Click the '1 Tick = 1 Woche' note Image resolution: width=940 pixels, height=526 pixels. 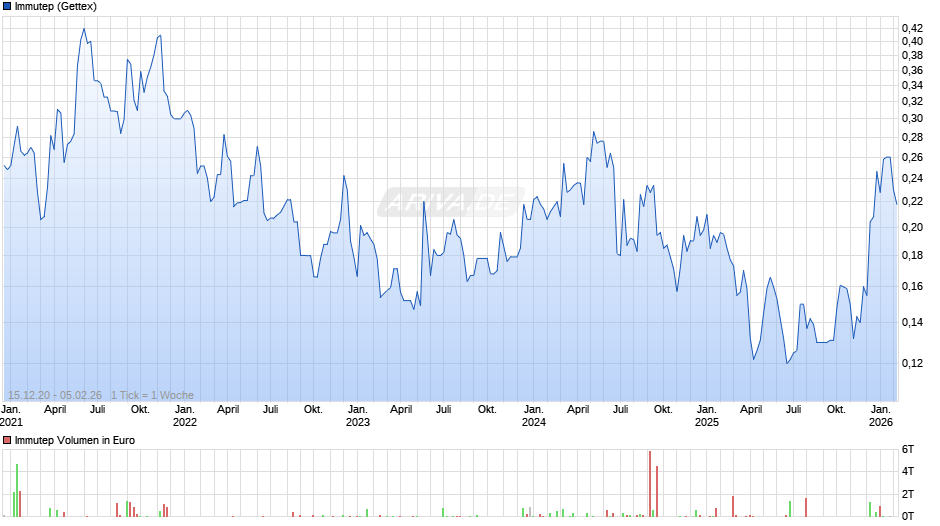[x=152, y=395]
